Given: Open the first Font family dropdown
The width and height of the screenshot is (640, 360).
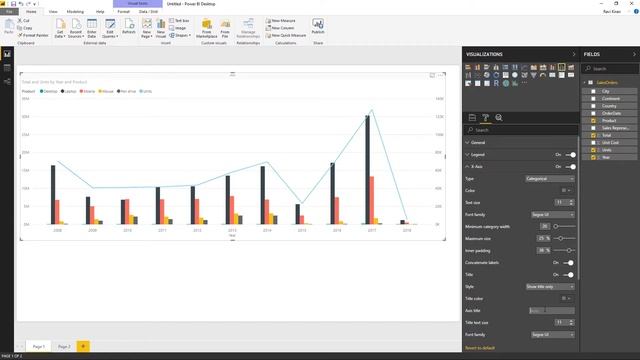Looking at the screenshot, I should [553, 215].
